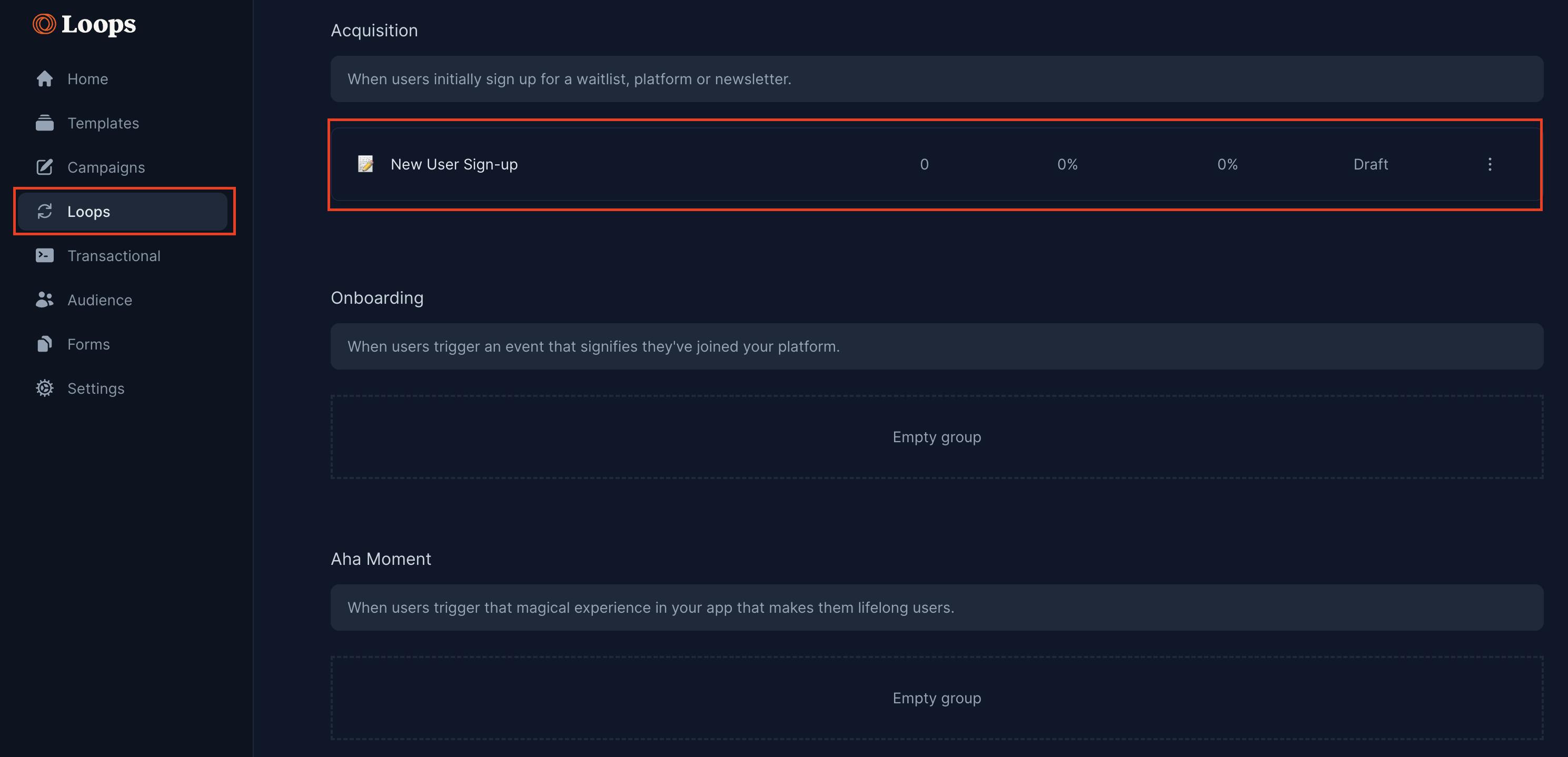
Task: Go to the Home menu item
Action: (87, 79)
